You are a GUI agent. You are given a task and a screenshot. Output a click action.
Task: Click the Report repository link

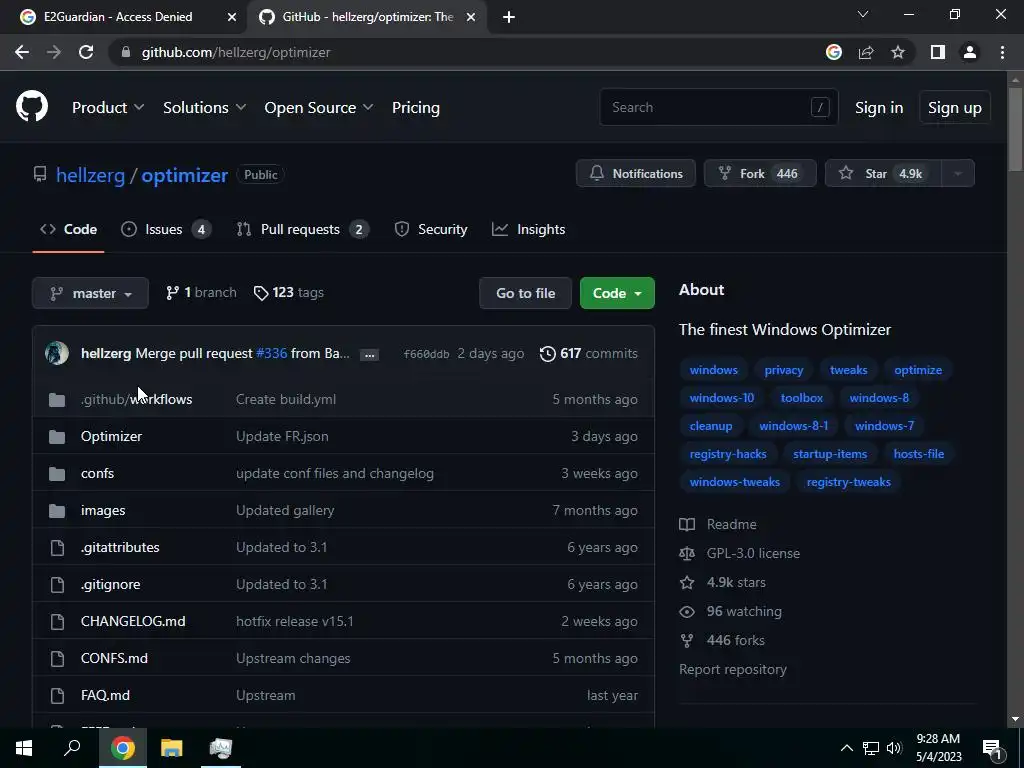(733, 669)
